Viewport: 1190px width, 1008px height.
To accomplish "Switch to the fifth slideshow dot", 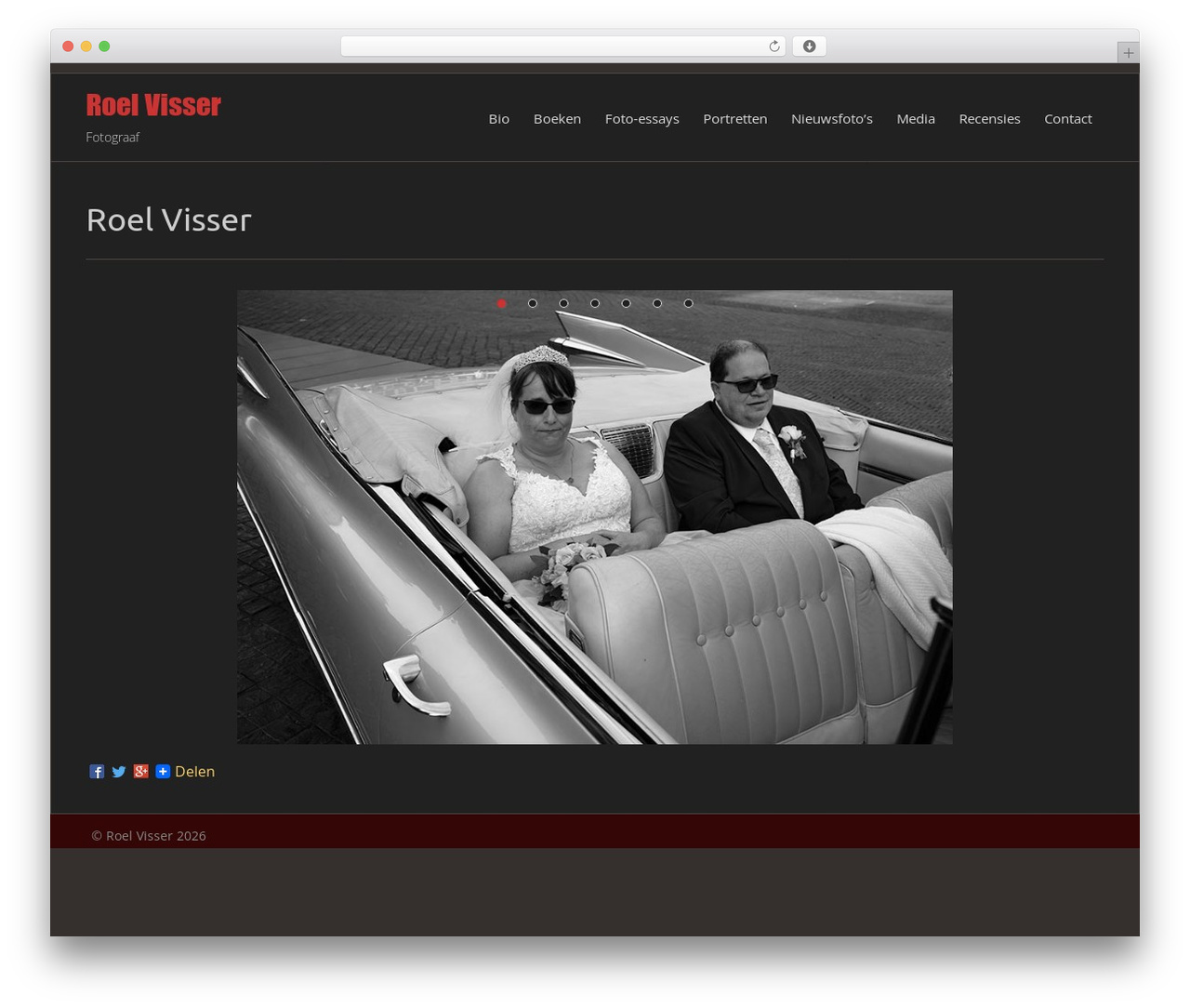I will 627,303.
